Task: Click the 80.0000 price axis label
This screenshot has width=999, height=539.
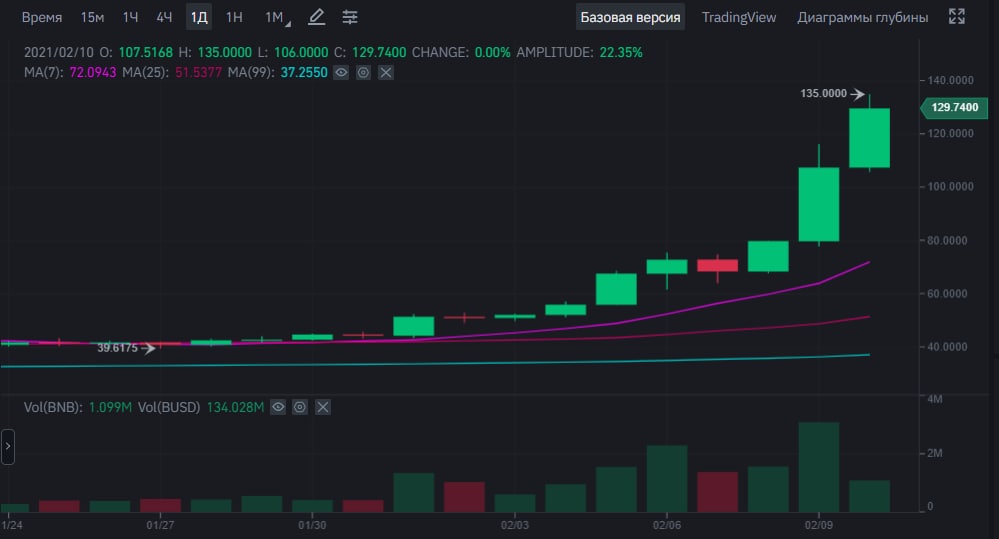Action: [x=947, y=241]
